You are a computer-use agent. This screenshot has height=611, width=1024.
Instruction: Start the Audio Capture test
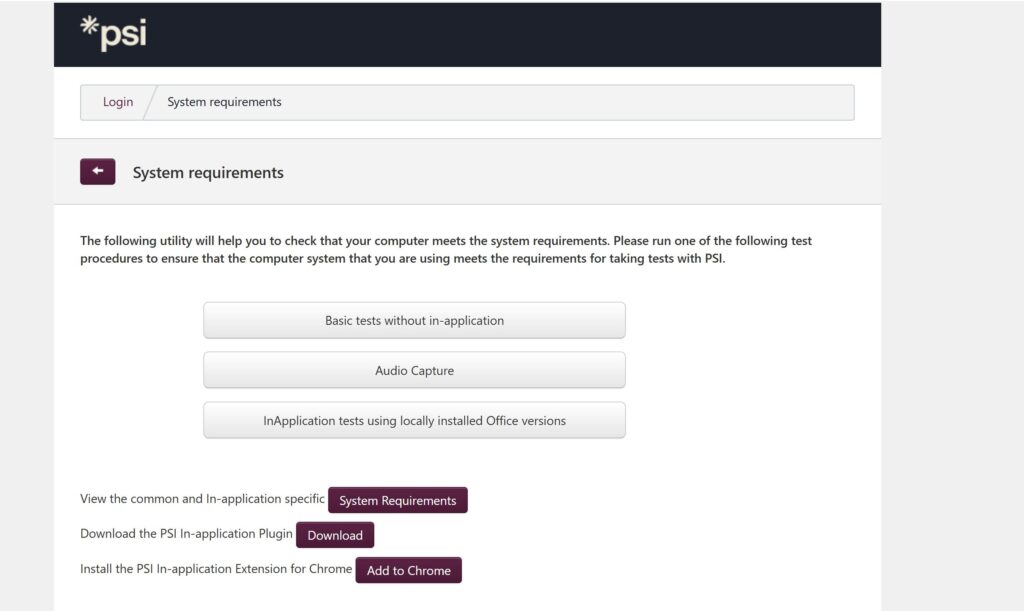(x=414, y=370)
